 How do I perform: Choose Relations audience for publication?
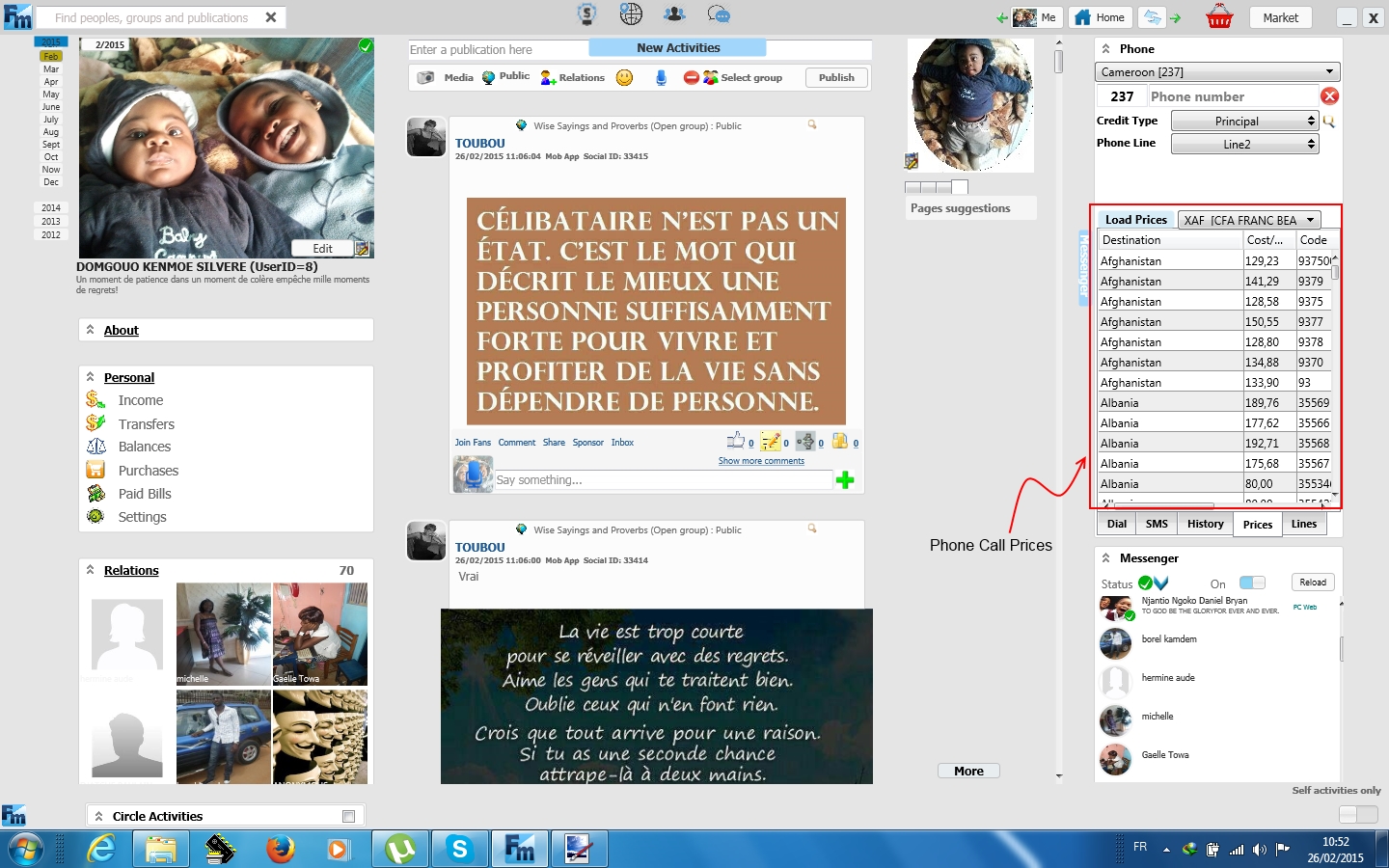point(573,77)
